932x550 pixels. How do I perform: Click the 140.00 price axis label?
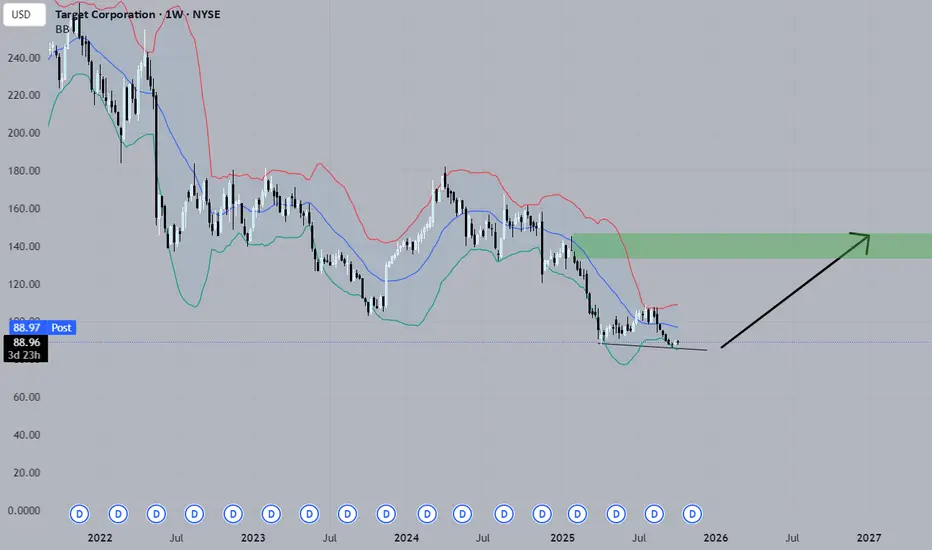click(x=24, y=246)
